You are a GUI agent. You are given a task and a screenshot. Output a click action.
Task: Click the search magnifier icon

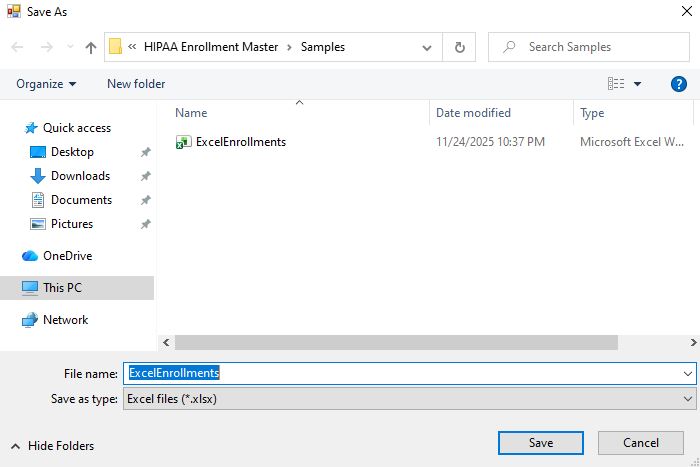click(509, 47)
